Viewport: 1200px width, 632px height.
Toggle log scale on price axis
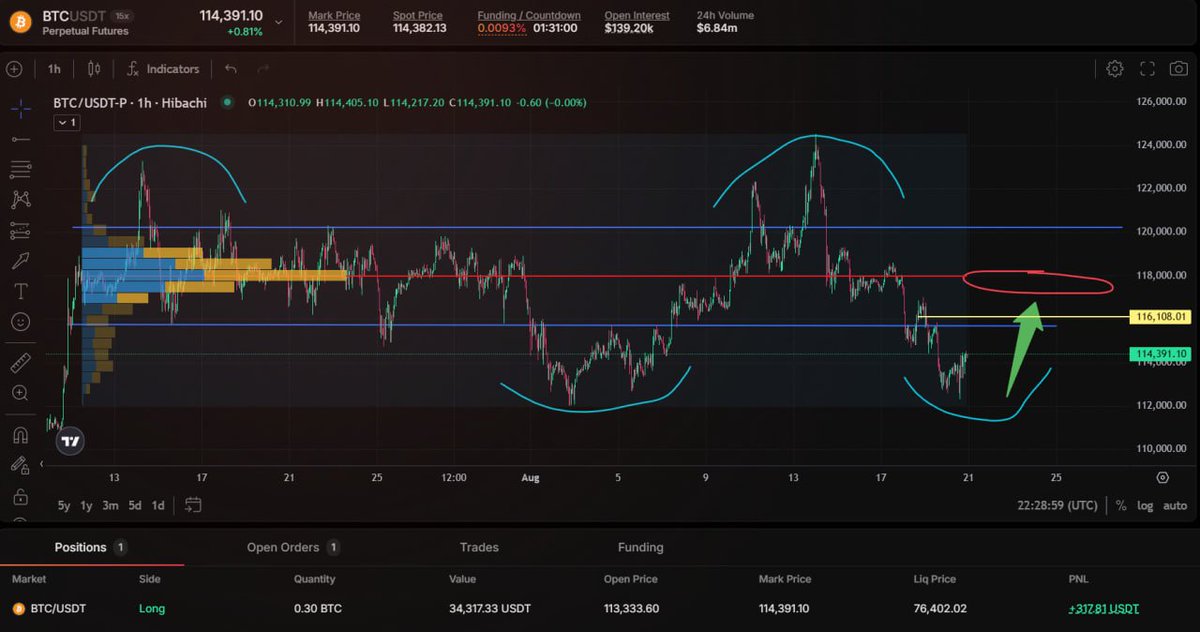(x=1144, y=506)
